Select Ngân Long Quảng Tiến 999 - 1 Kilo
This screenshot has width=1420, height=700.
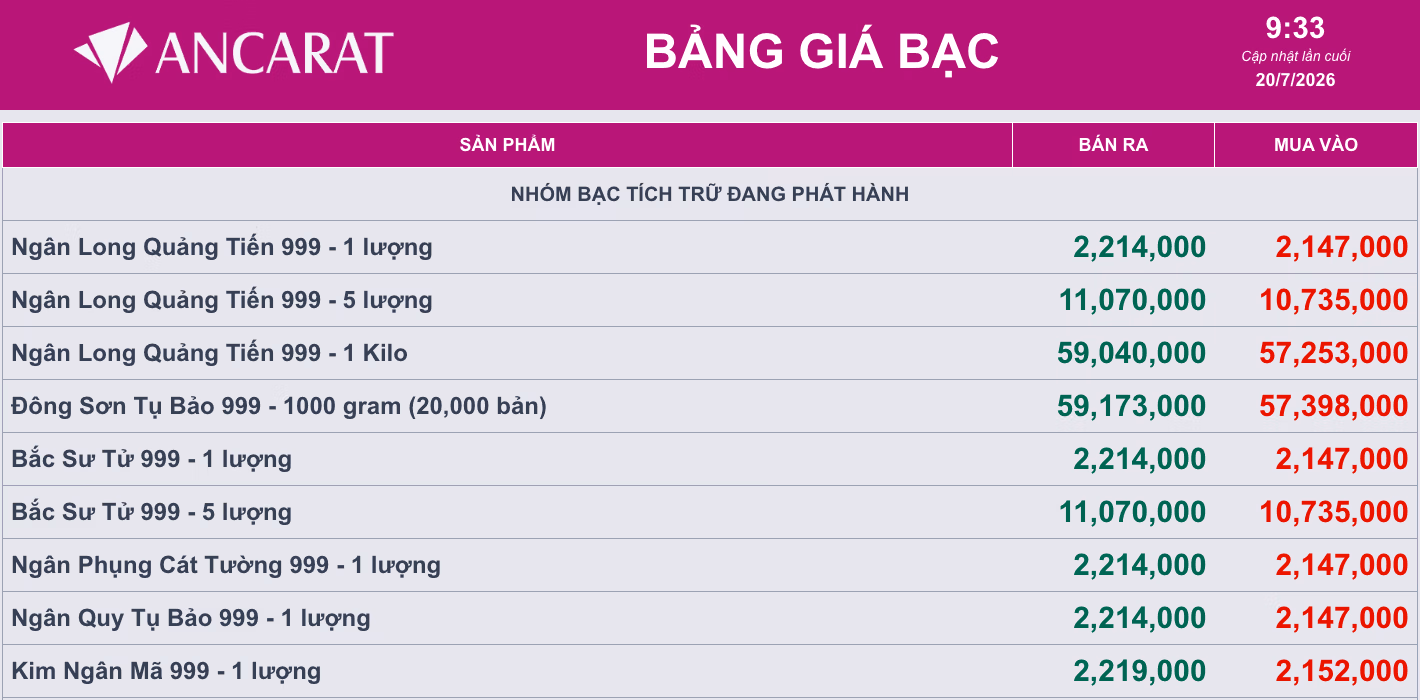[710, 353]
